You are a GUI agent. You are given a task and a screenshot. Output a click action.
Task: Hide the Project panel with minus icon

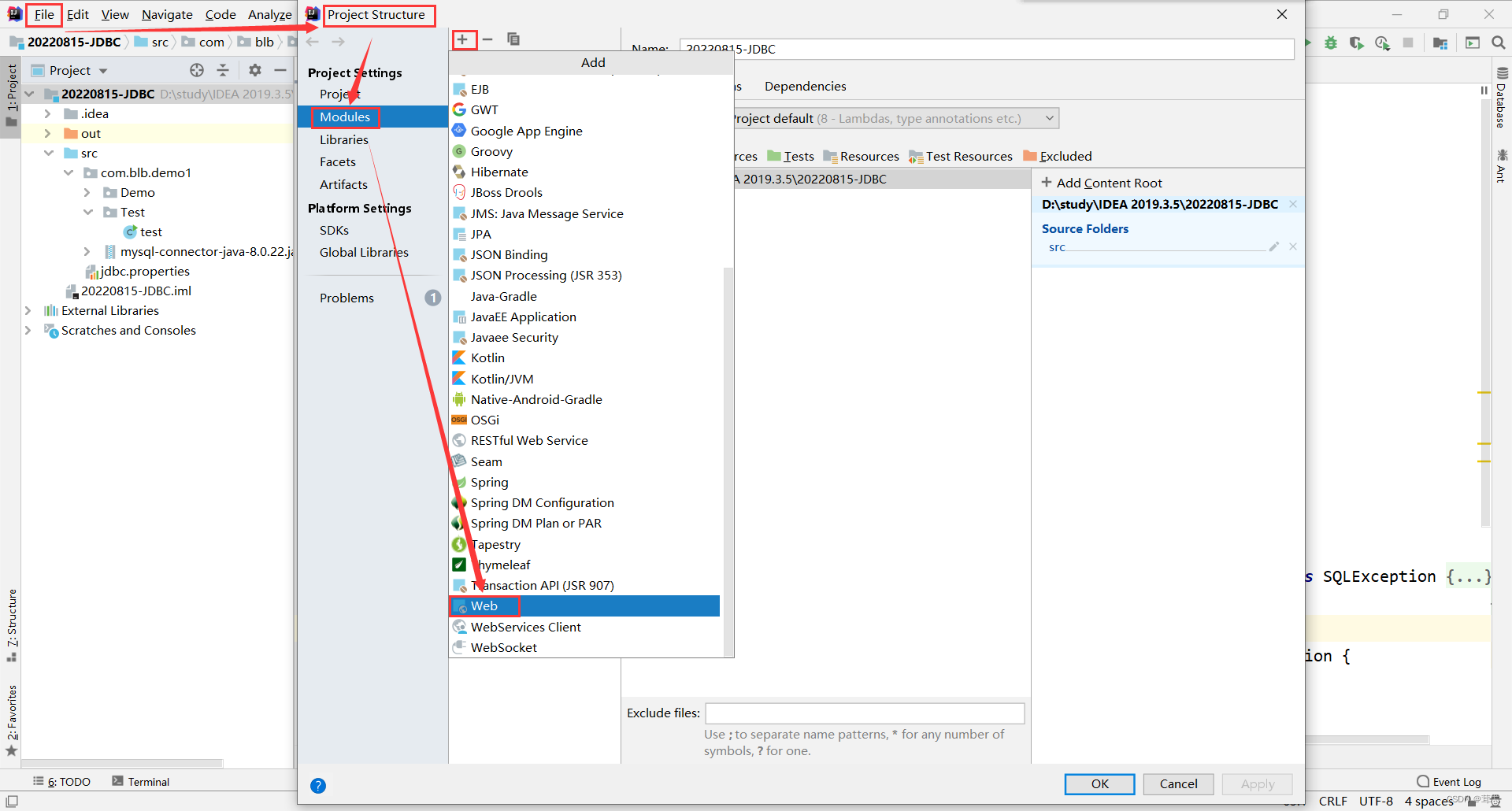pyautogui.click(x=280, y=70)
